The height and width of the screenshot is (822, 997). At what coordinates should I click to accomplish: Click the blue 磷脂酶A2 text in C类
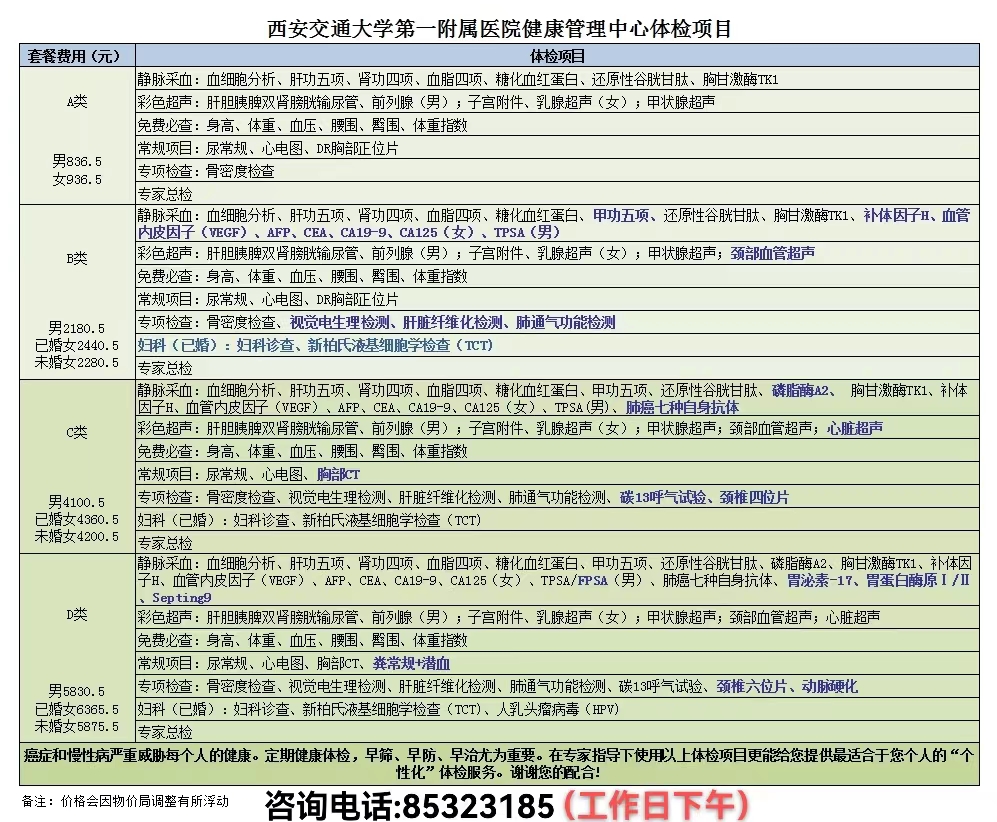801,390
